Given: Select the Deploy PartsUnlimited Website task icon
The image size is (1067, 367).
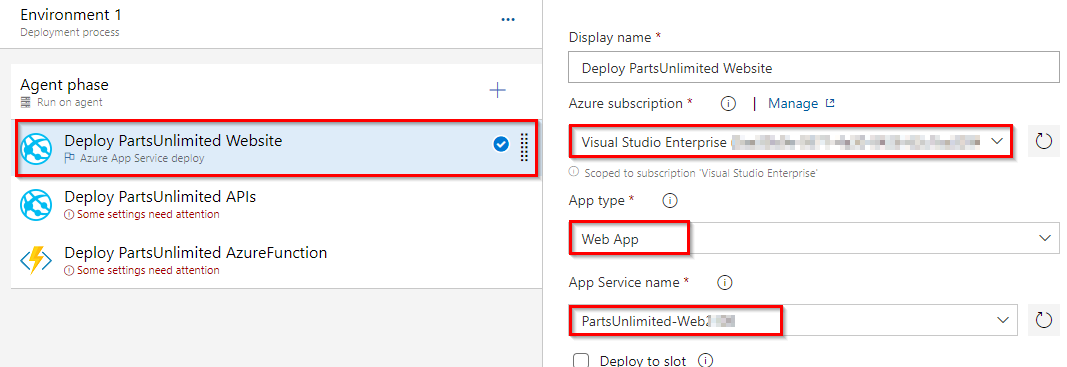Looking at the screenshot, I should (37, 149).
